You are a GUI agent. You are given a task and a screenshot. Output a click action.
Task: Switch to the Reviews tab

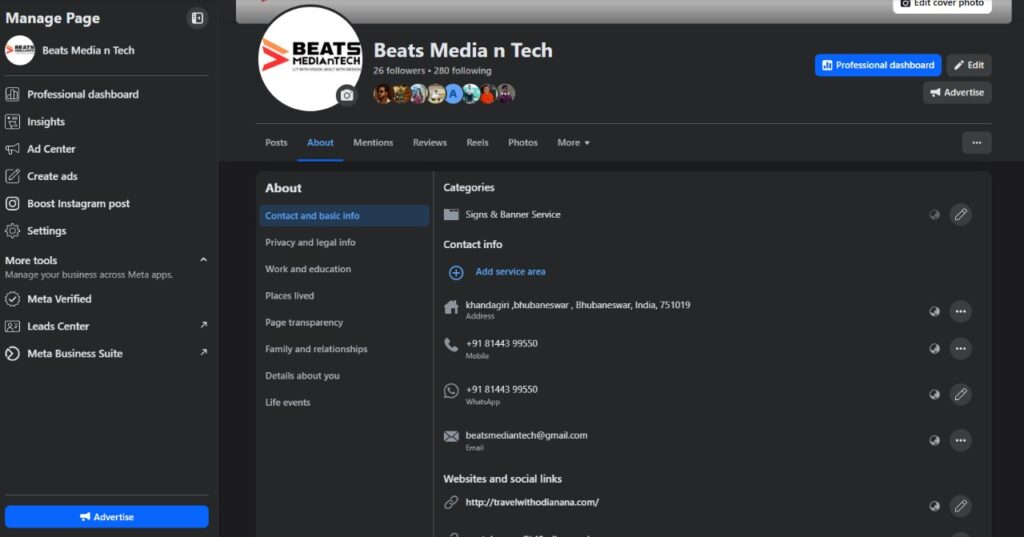click(429, 143)
